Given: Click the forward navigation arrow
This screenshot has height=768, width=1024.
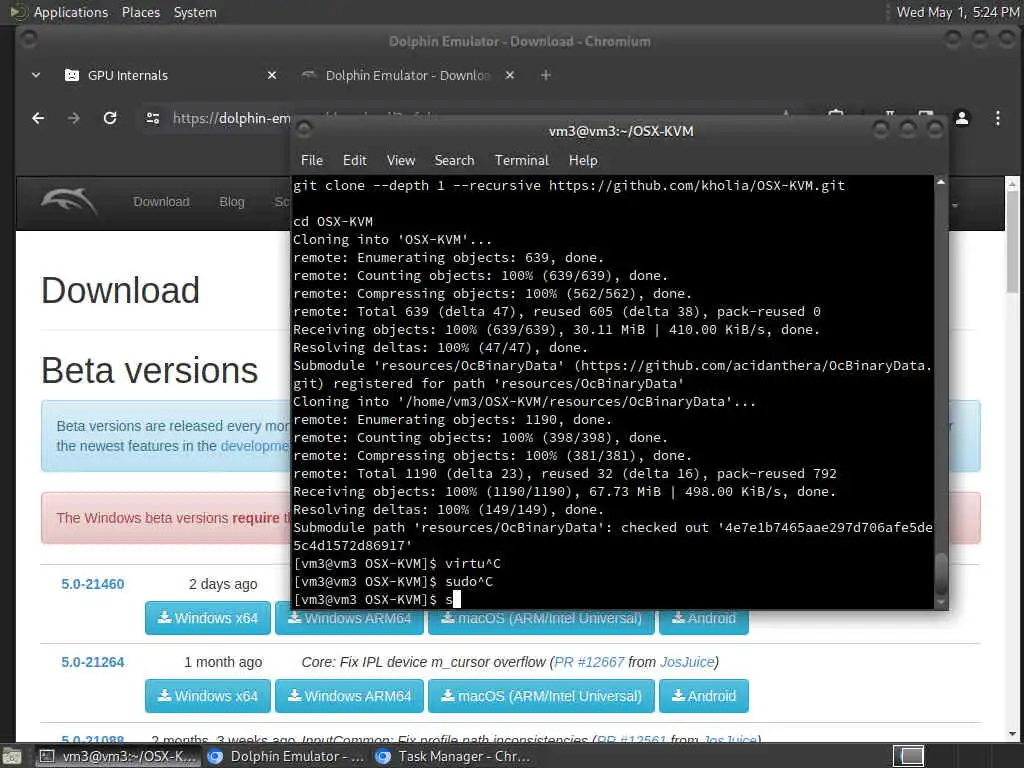Looking at the screenshot, I should click(74, 118).
